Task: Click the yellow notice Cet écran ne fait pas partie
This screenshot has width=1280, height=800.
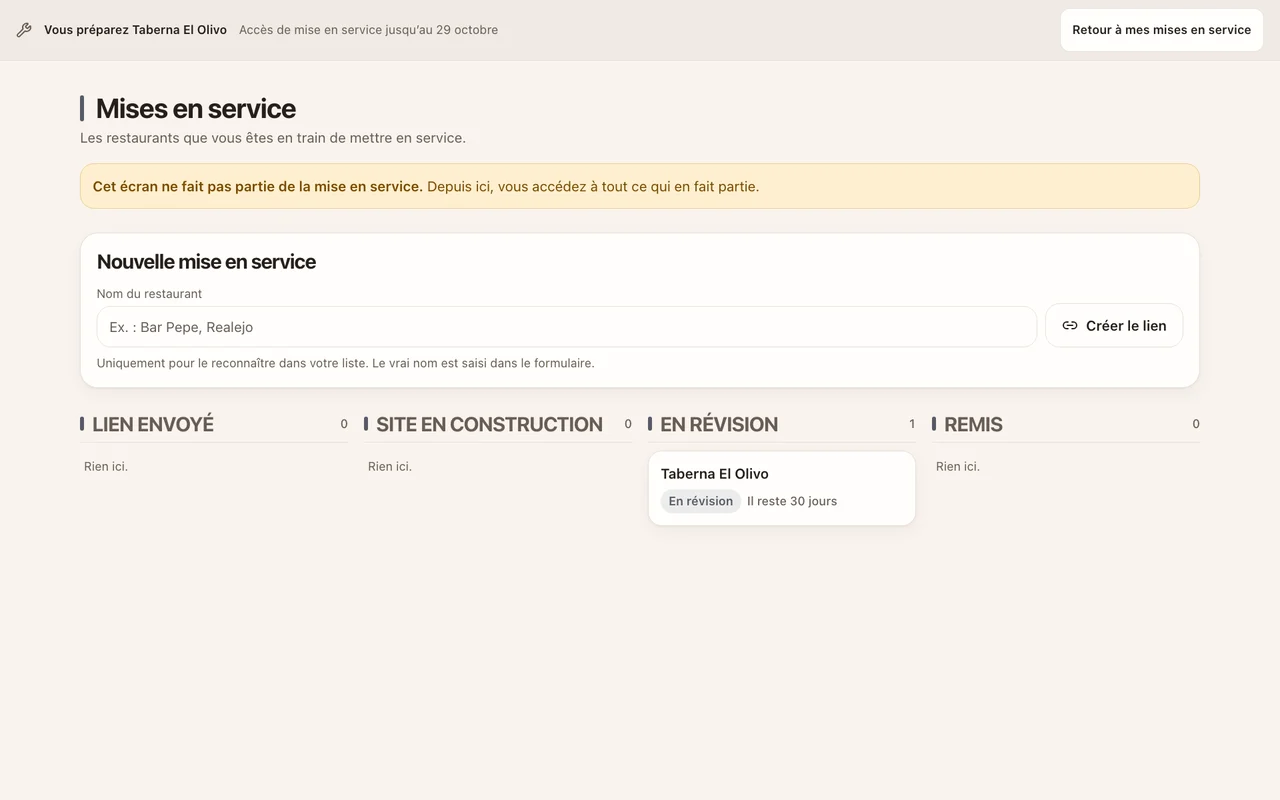Action: tap(640, 186)
